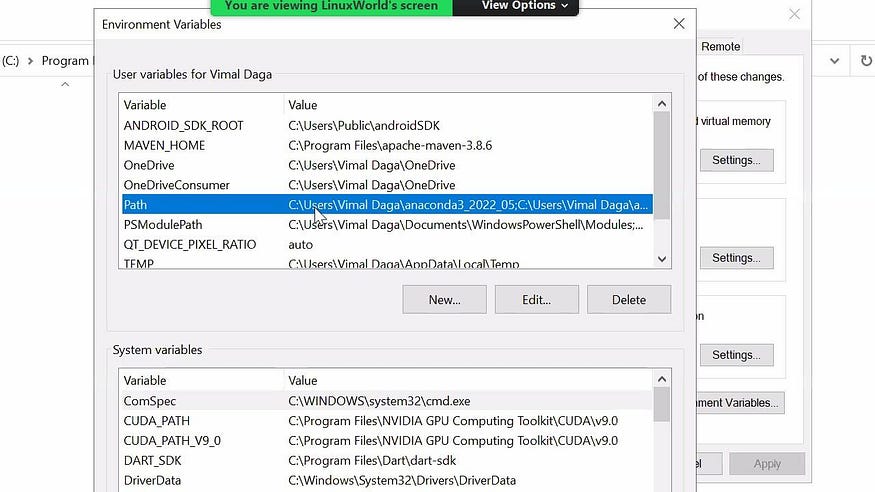Close the Environment Variables dialog
Screen dimensions: 875x492
click(x=679, y=24)
